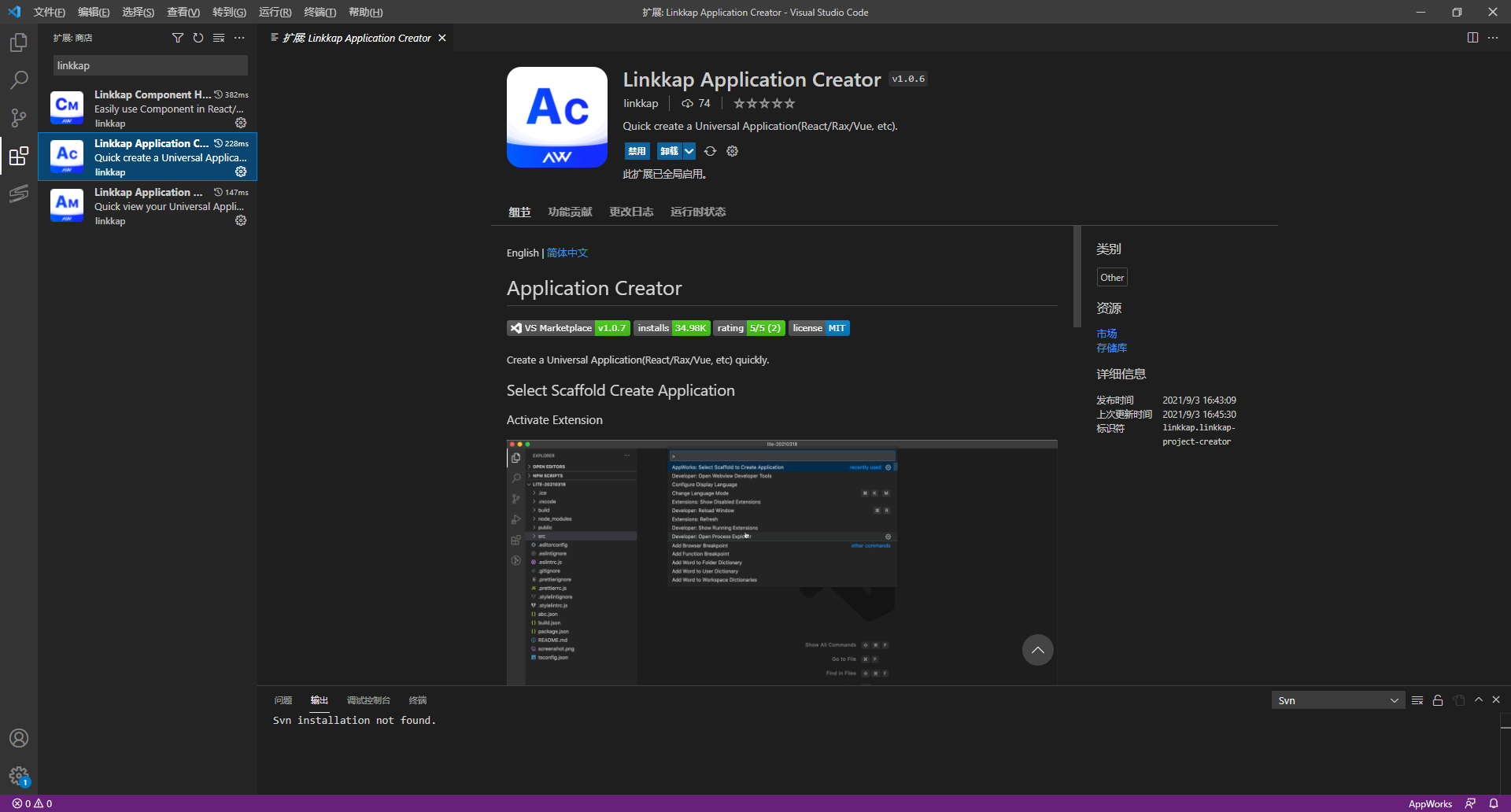Open the 转到(G) menu
Image resolution: width=1511 pixels, height=812 pixels.
[229, 12]
